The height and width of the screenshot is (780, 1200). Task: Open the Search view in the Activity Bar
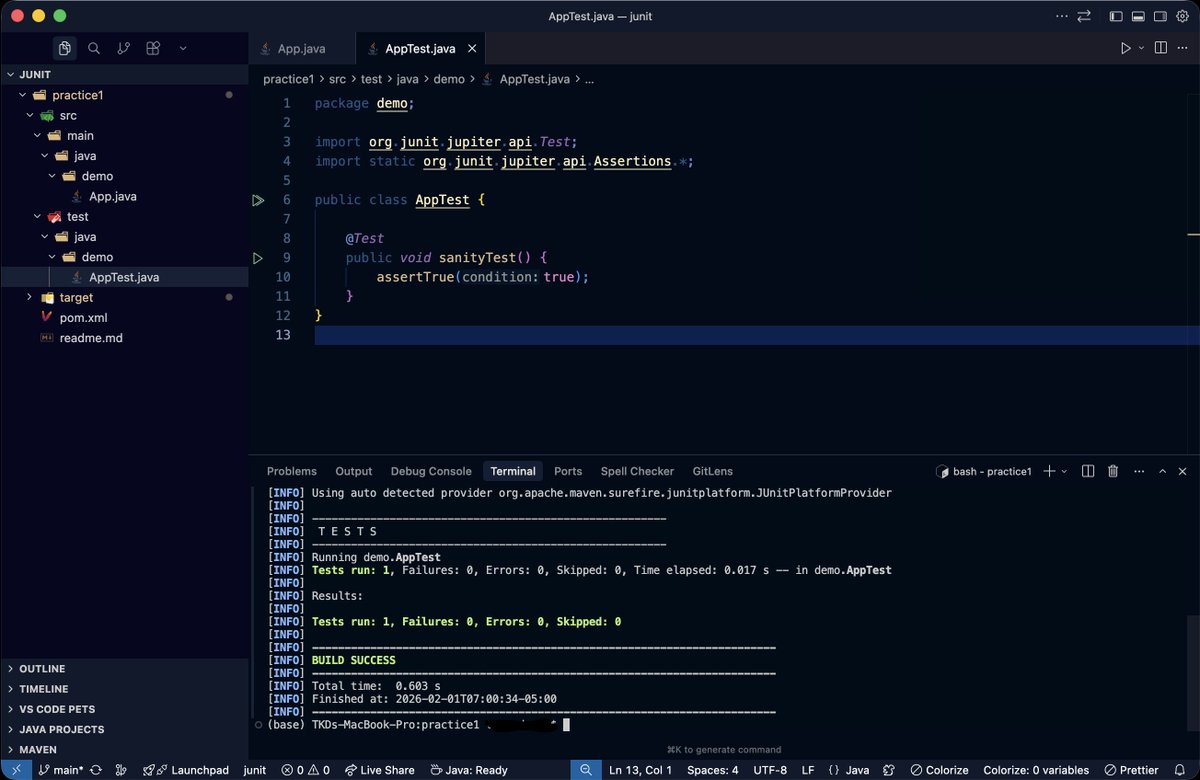point(96,47)
